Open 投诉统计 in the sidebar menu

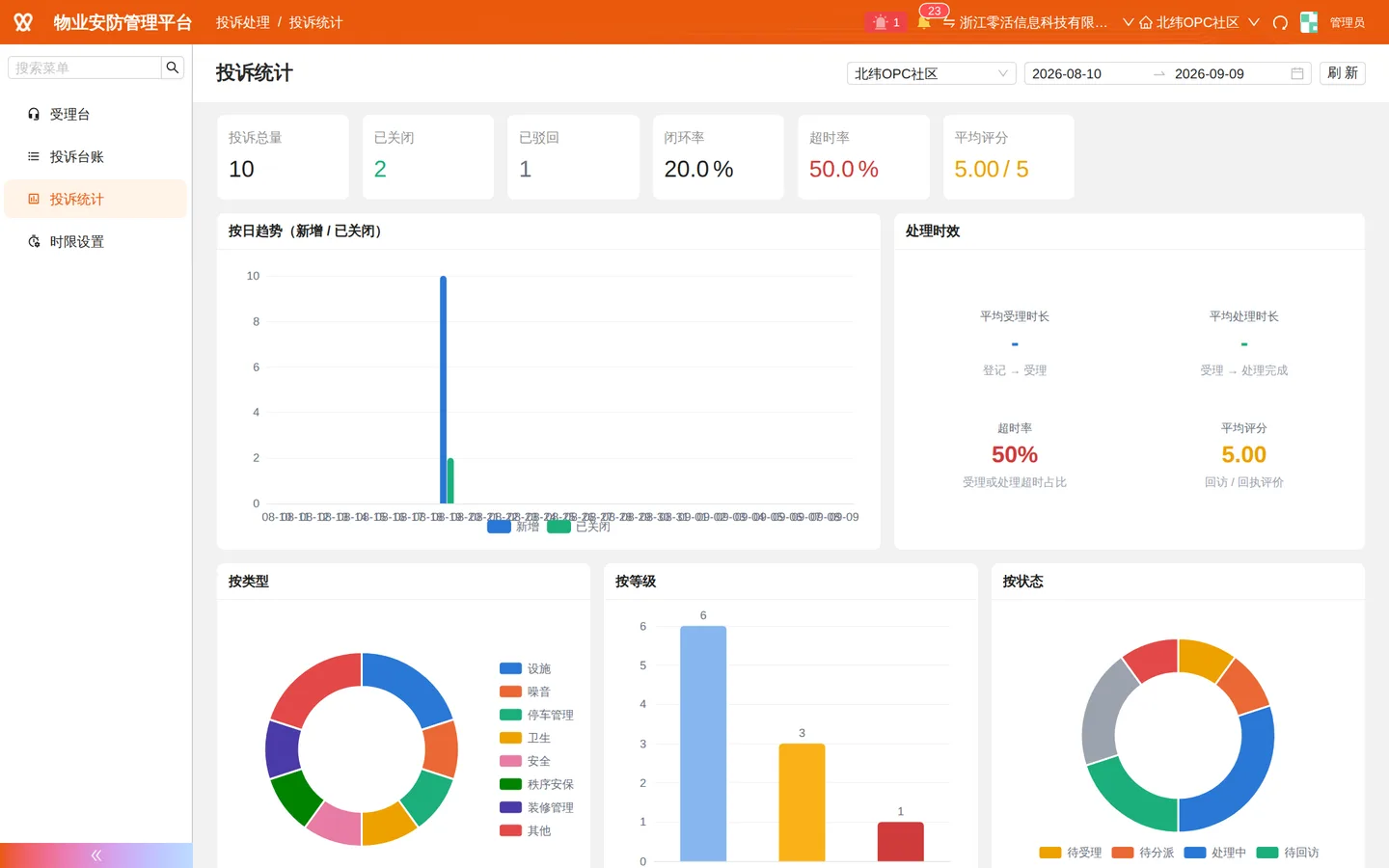coord(95,199)
